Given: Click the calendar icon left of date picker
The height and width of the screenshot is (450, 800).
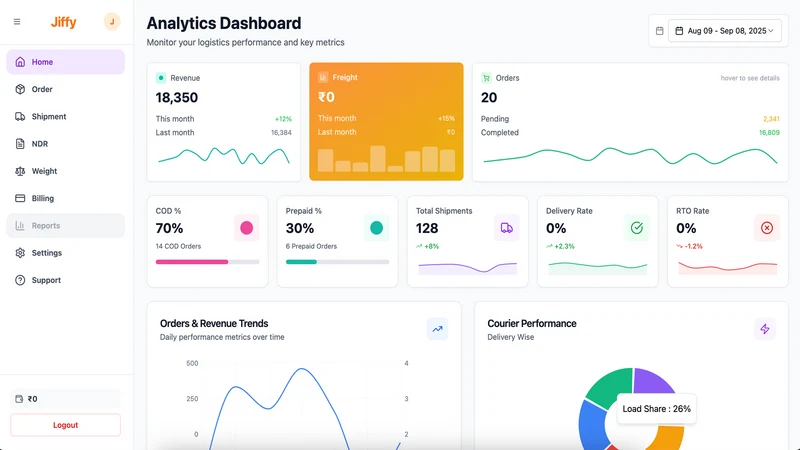Looking at the screenshot, I should click(x=659, y=31).
